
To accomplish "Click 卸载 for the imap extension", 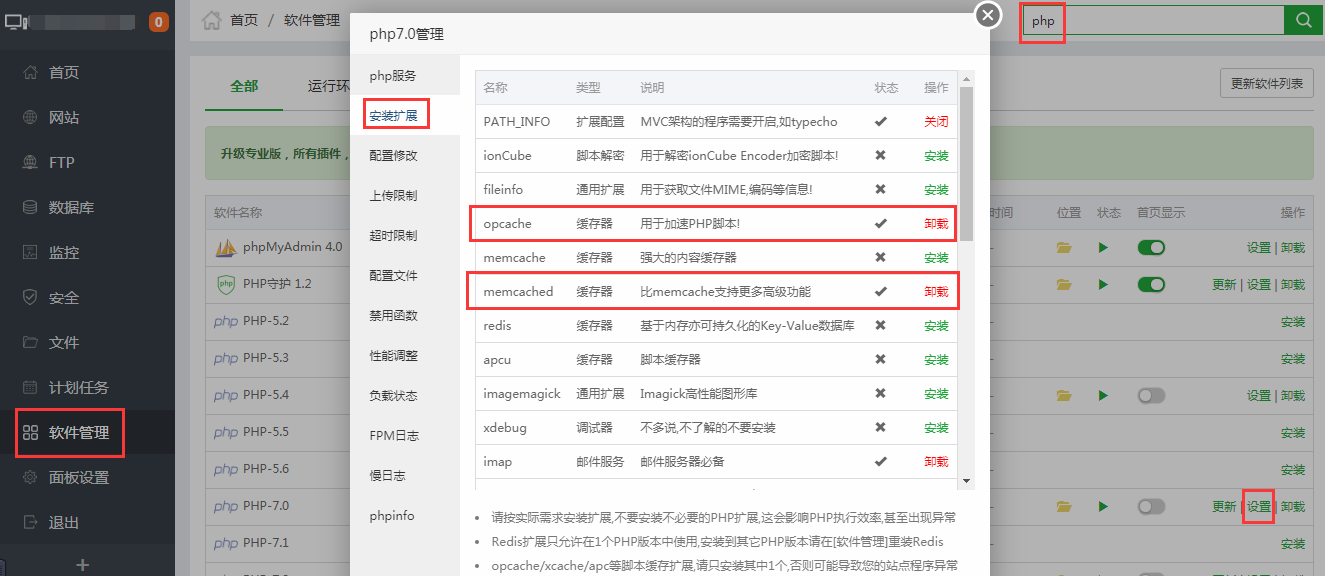I will 936,462.
